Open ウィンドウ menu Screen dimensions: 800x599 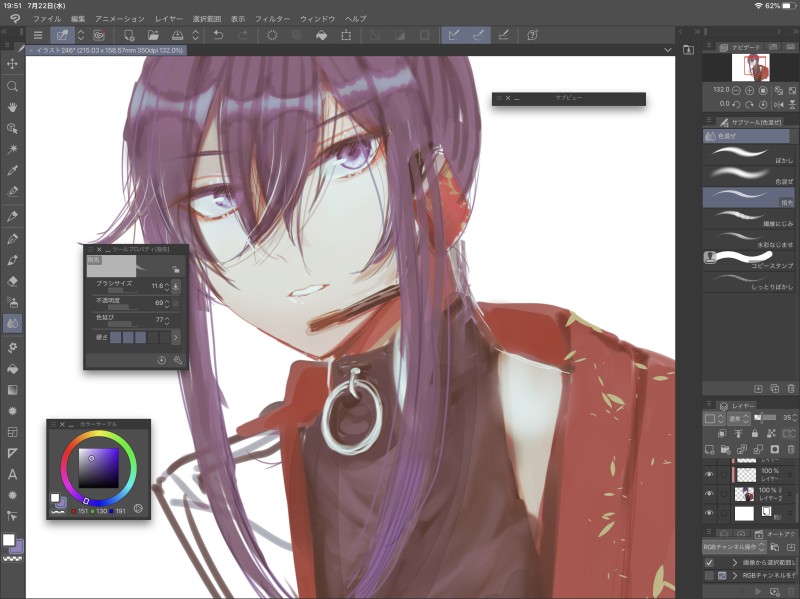tap(317, 19)
